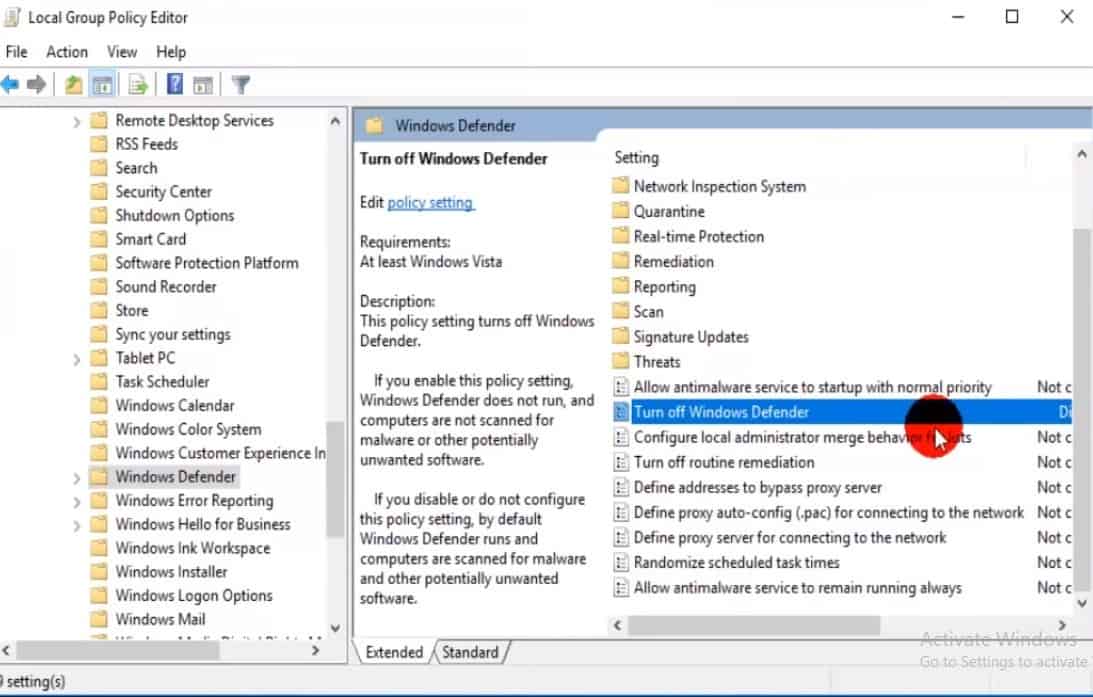Click the Up one level folder icon
The image size is (1093, 697).
coord(73,85)
